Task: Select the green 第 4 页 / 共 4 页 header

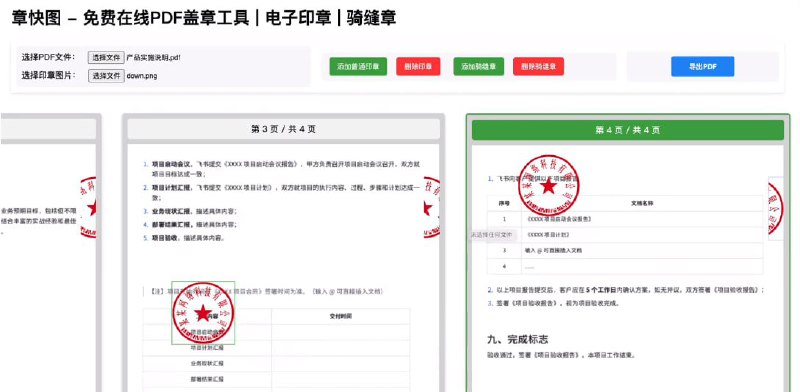Action: (628, 130)
